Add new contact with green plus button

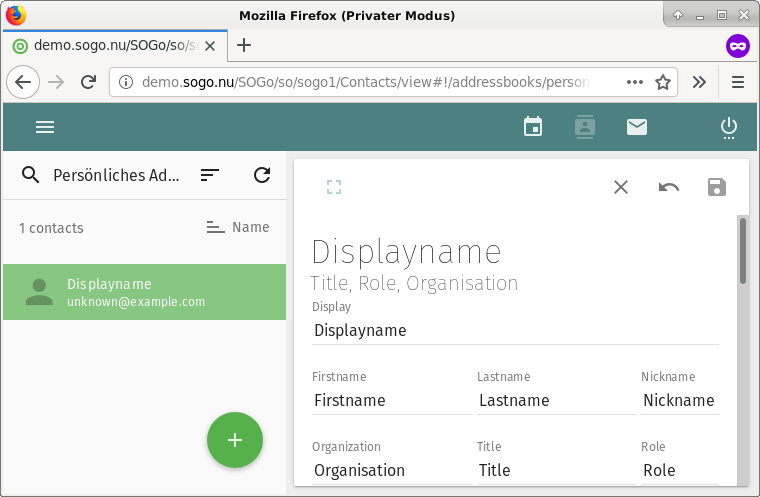tap(235, 440)
